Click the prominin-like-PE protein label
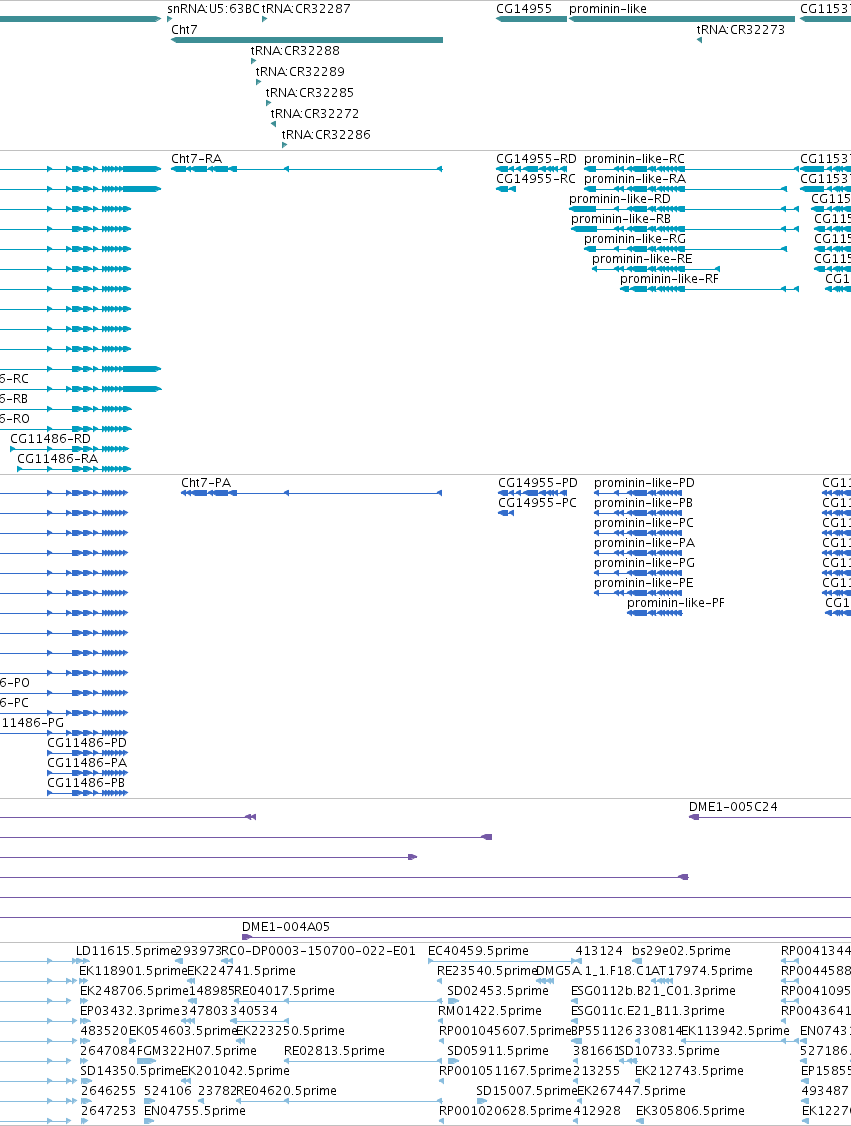The height and width of the screenshot is (1126, 851). click(643, 582)
